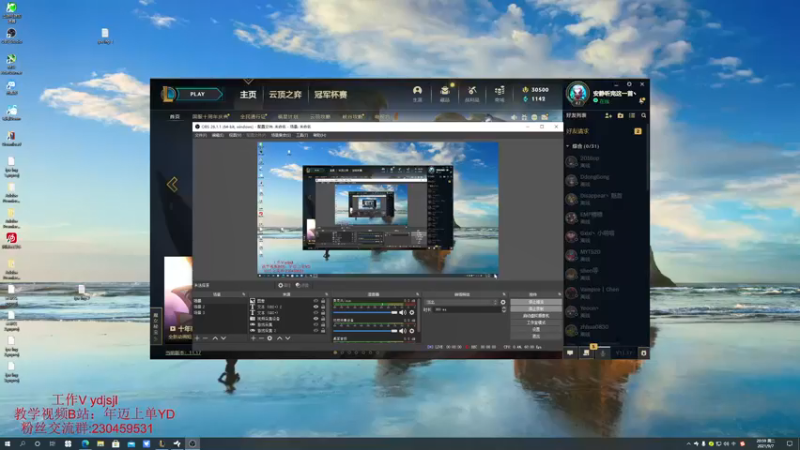Adjust the first mixer volume slider
Screen dimensions: 800x450
[365, 312]
